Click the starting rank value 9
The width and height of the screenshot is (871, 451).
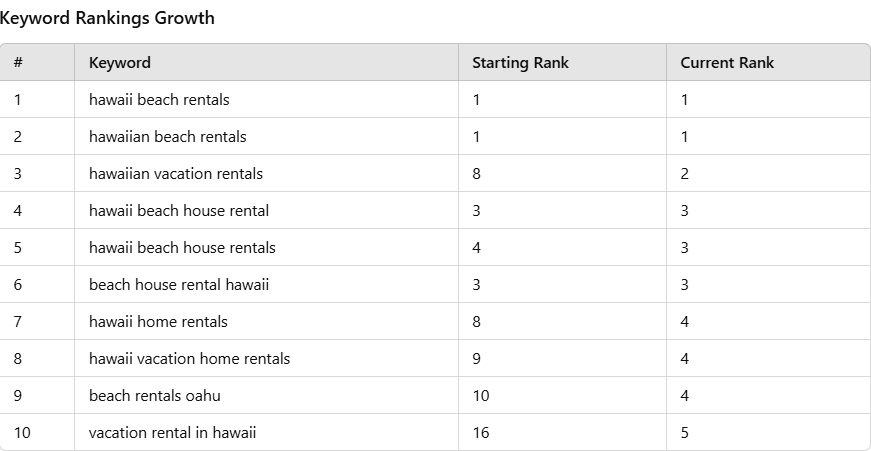477,359
